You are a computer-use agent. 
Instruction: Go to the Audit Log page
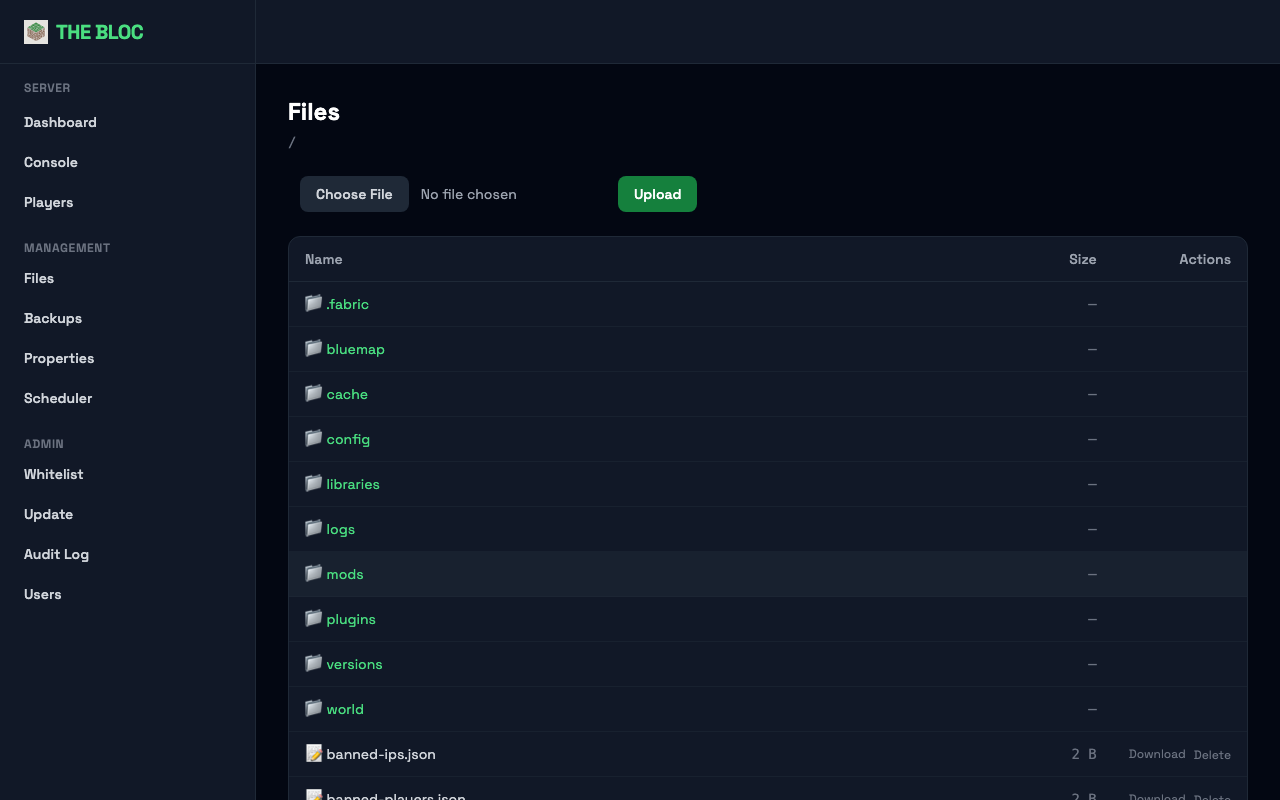click(56, 554)
